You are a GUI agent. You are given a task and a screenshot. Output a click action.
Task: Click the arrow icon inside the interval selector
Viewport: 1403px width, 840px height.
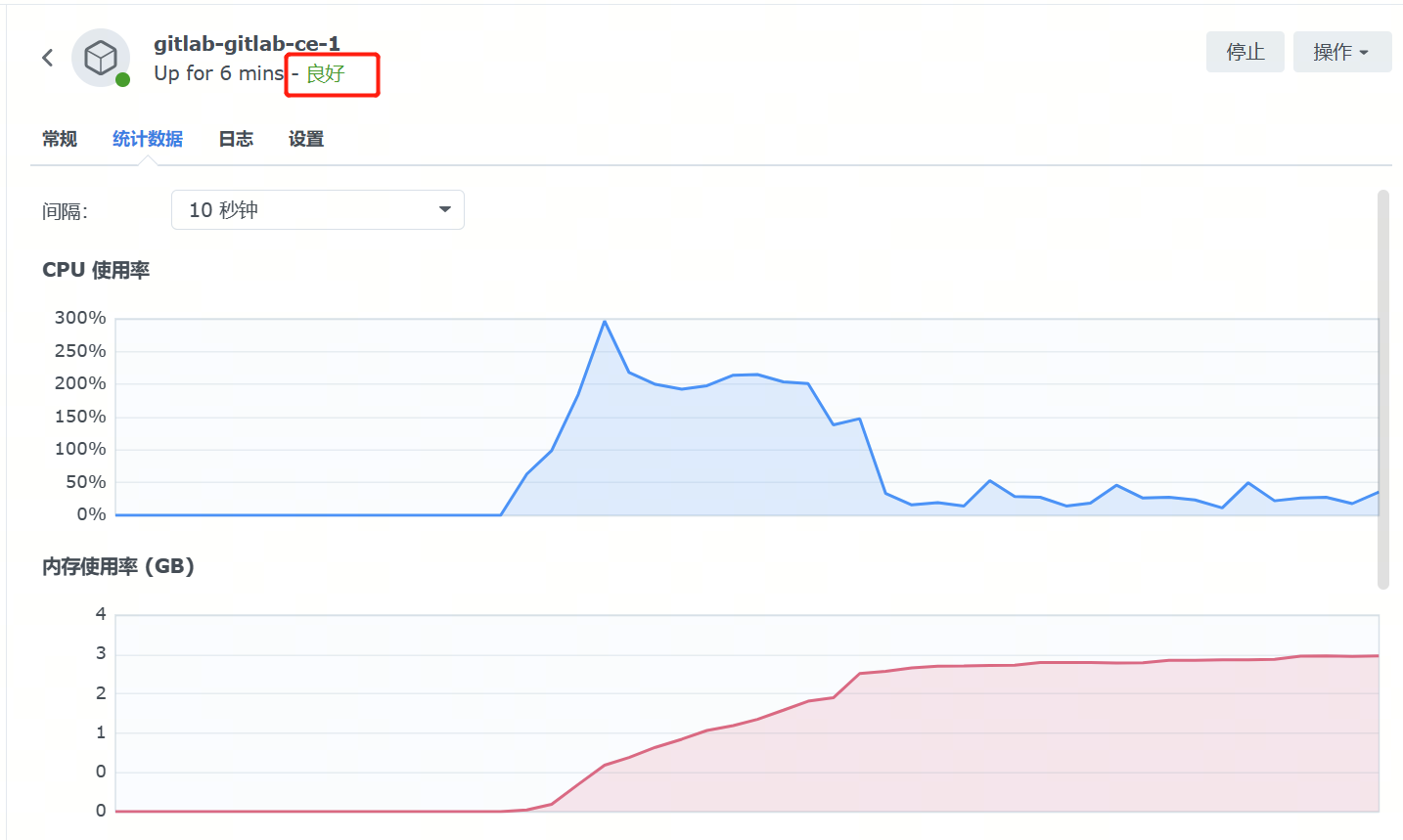pos(445,209)
